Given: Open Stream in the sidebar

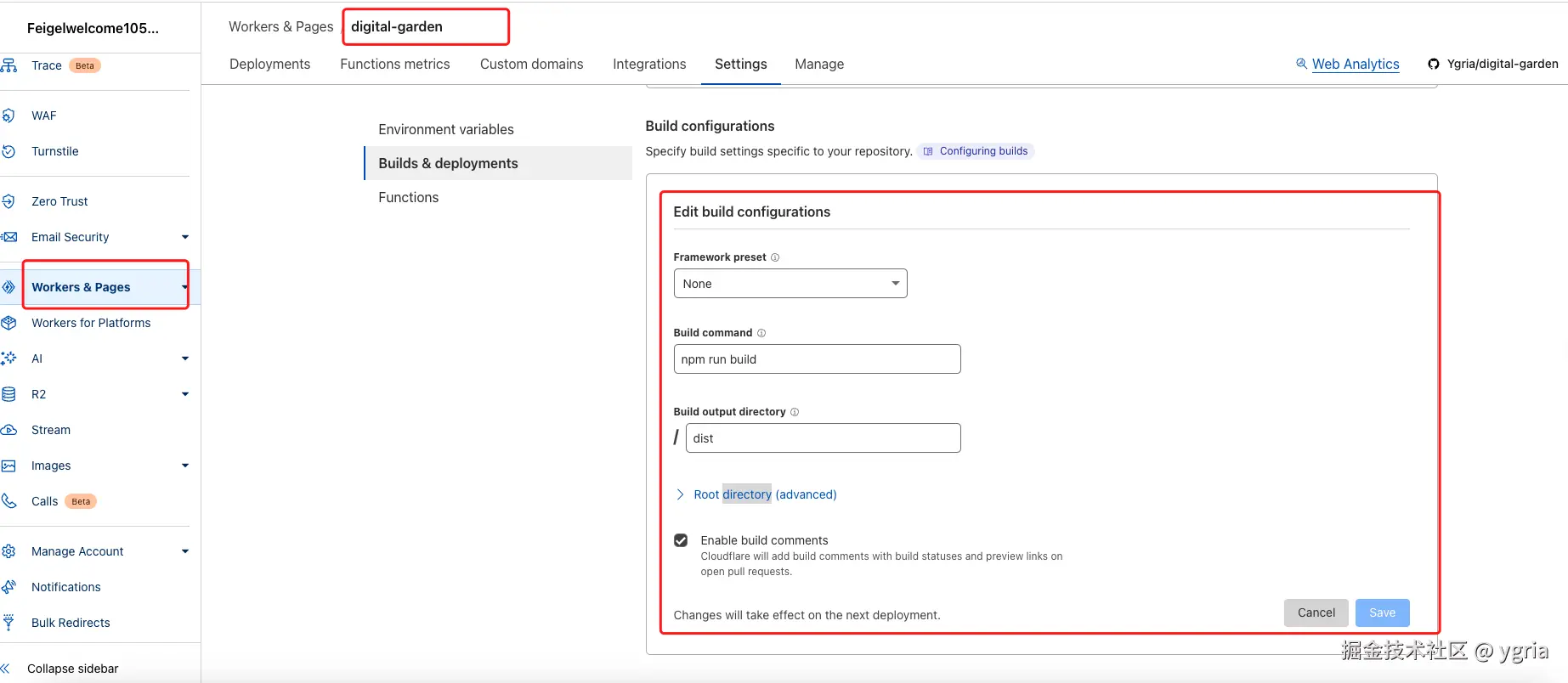Looking at the screenshot, I should [x=51, y=430].
